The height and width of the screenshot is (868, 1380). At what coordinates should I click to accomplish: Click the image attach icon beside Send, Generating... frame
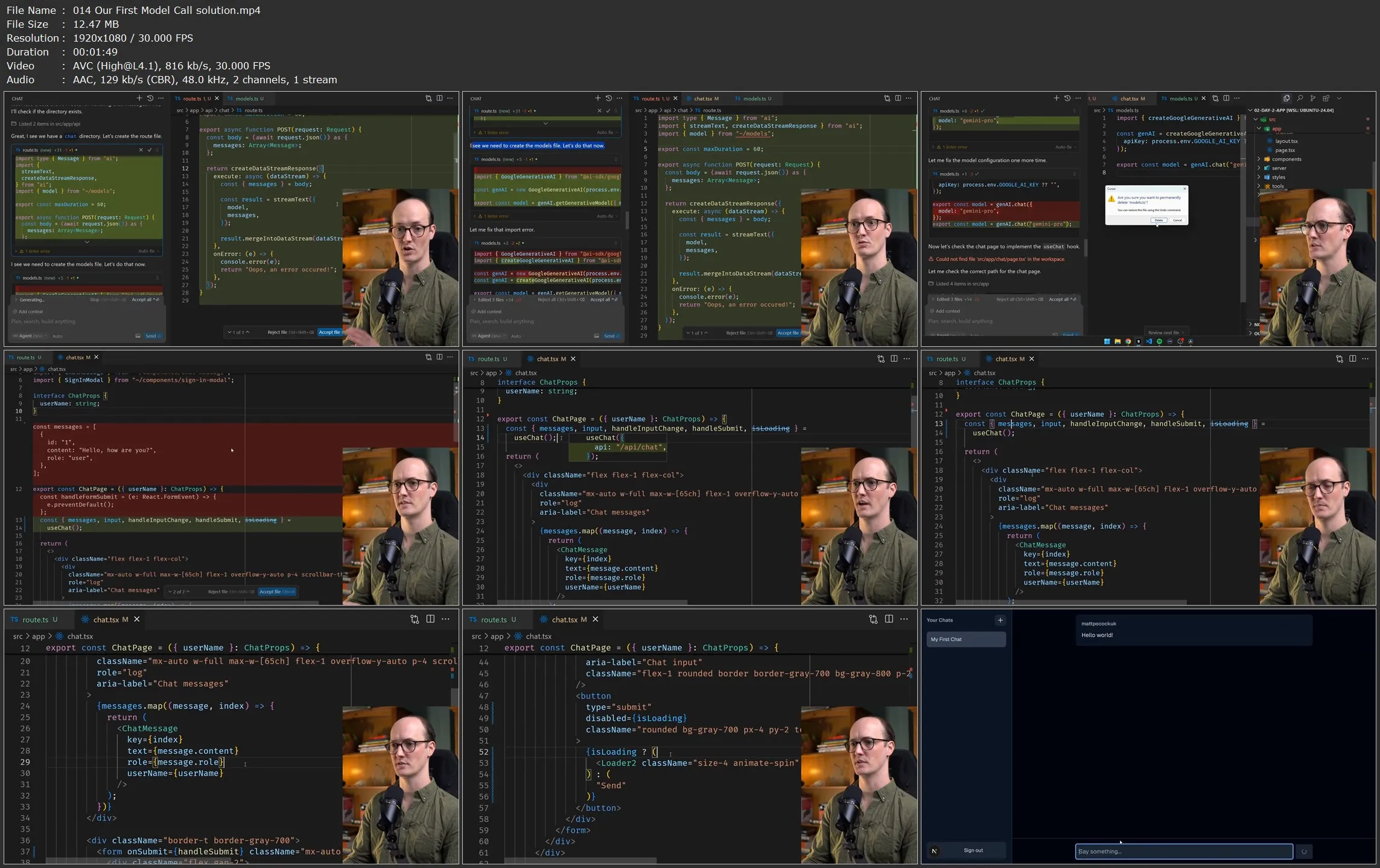[138, 336]
